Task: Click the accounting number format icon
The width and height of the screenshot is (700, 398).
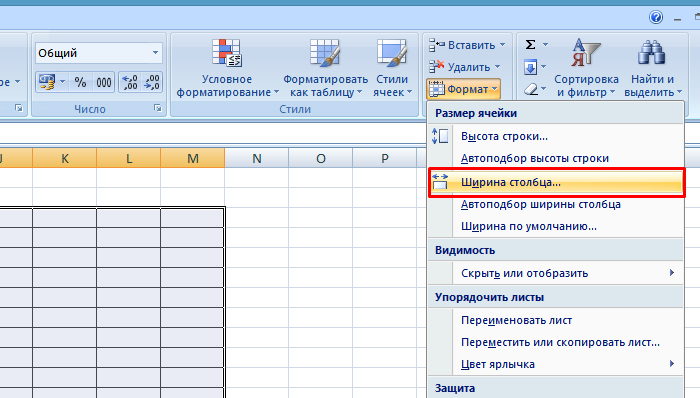Action: (x=47, y=82)
